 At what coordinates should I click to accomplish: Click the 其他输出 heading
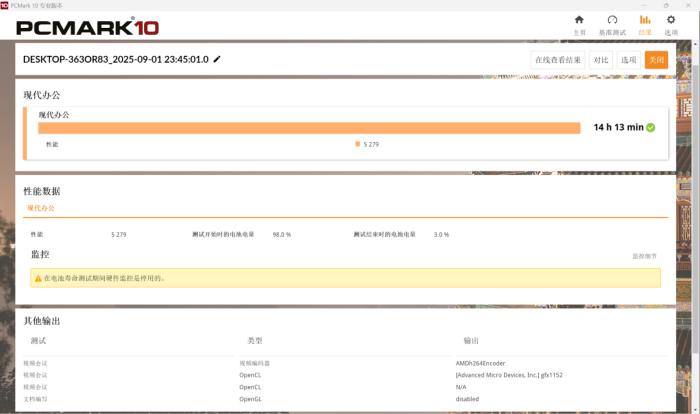tap(42, 321)
